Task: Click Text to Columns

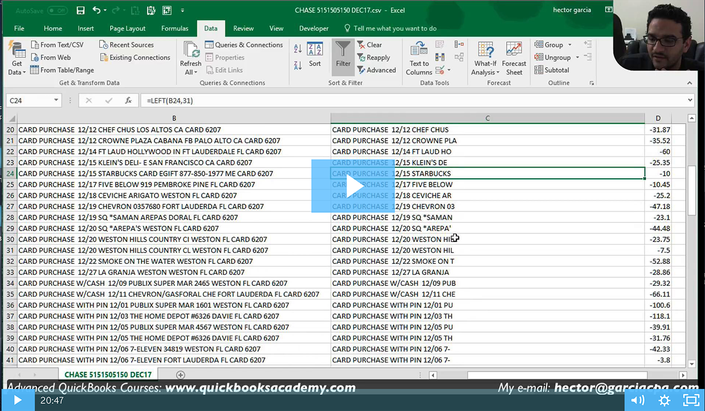Action: coord(419,58)
